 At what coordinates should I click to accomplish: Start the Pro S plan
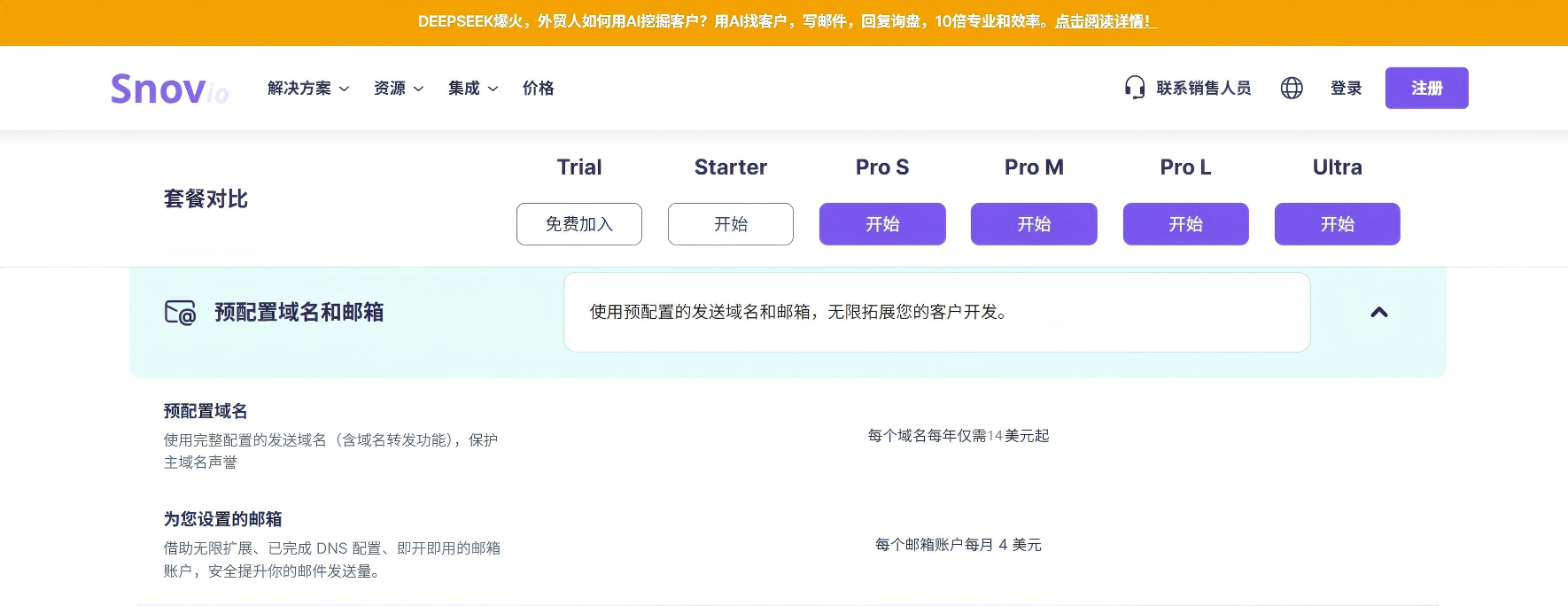882,224
